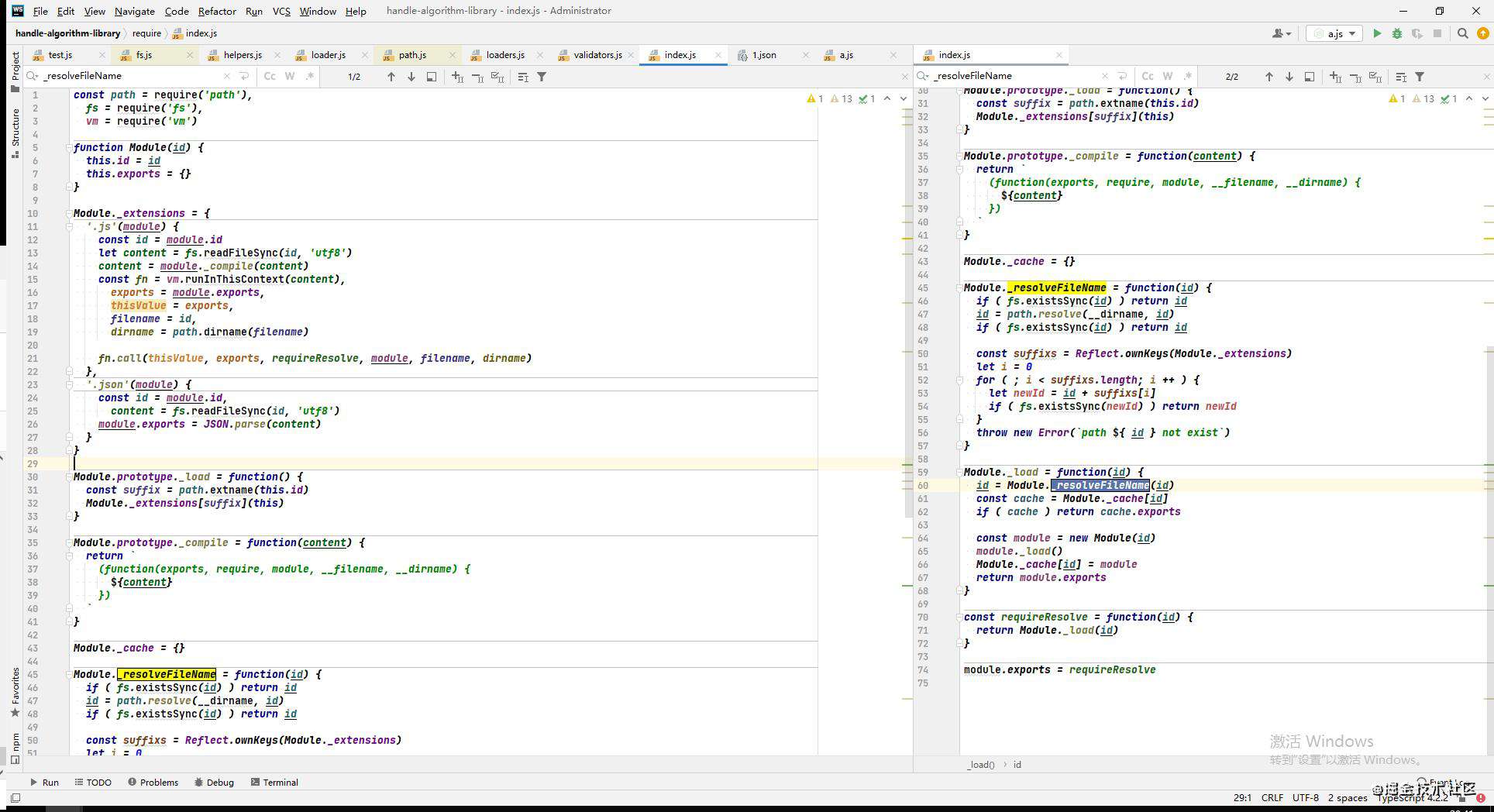Viewport: 1494px width, 812px height.
Task: Open the VCS menu
Action: [x=281, y=11]
